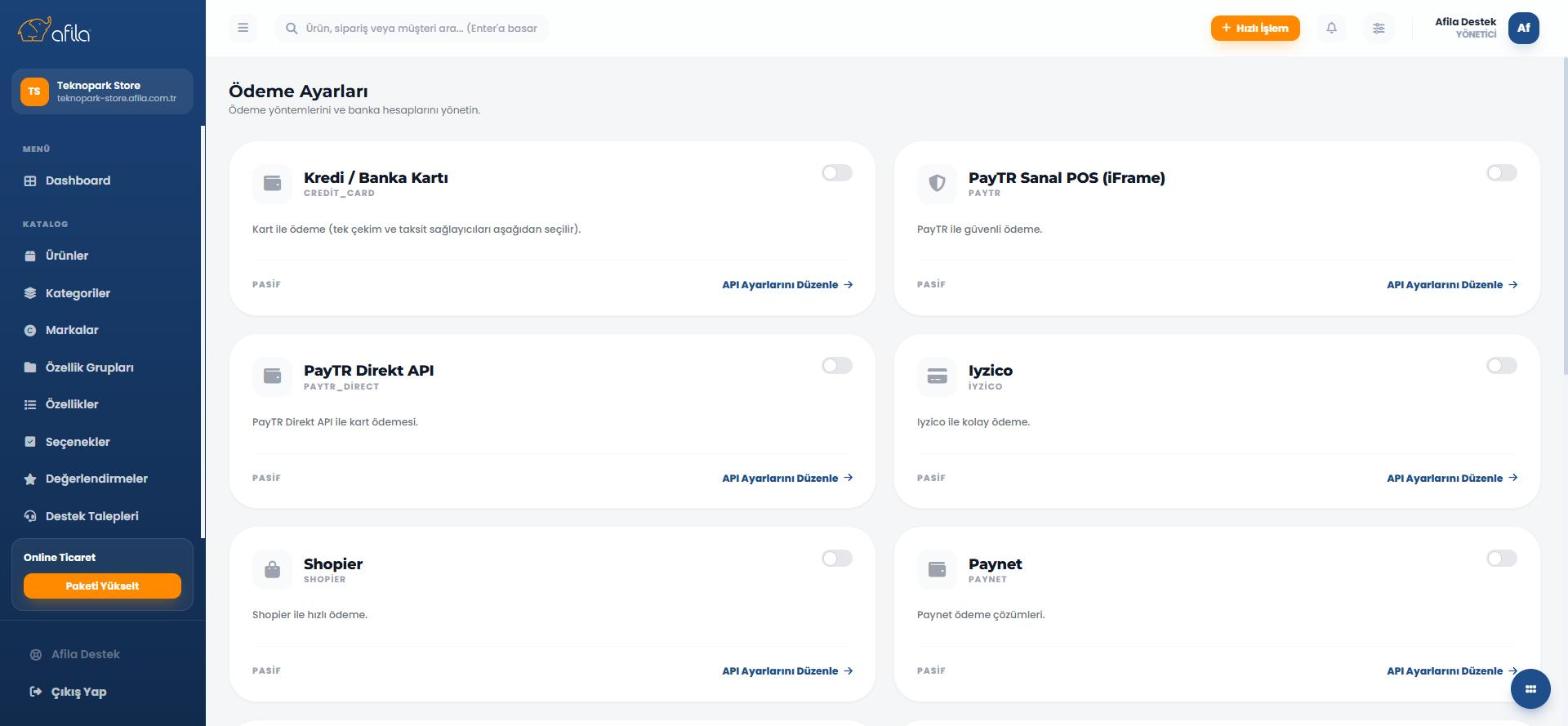Click the Iyzico card icon
This screenshot has width=1568, height=726.
click(937, 376)
